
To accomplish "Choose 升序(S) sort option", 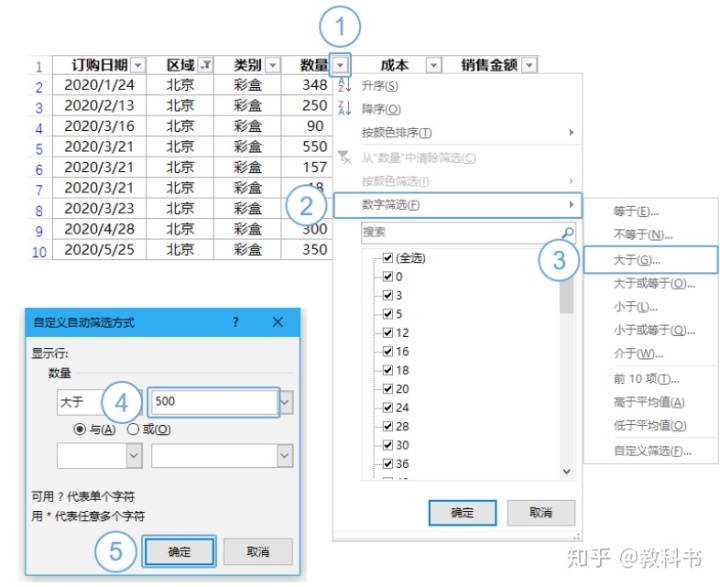I will point(459,85).
